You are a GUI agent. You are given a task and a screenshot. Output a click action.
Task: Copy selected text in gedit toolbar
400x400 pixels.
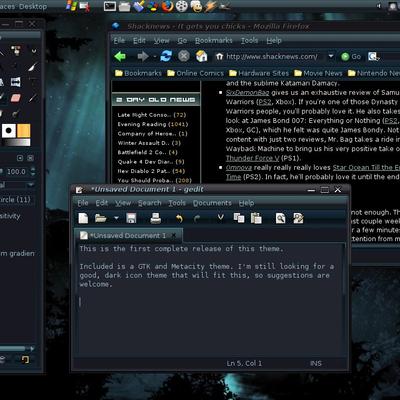point(239,218)
